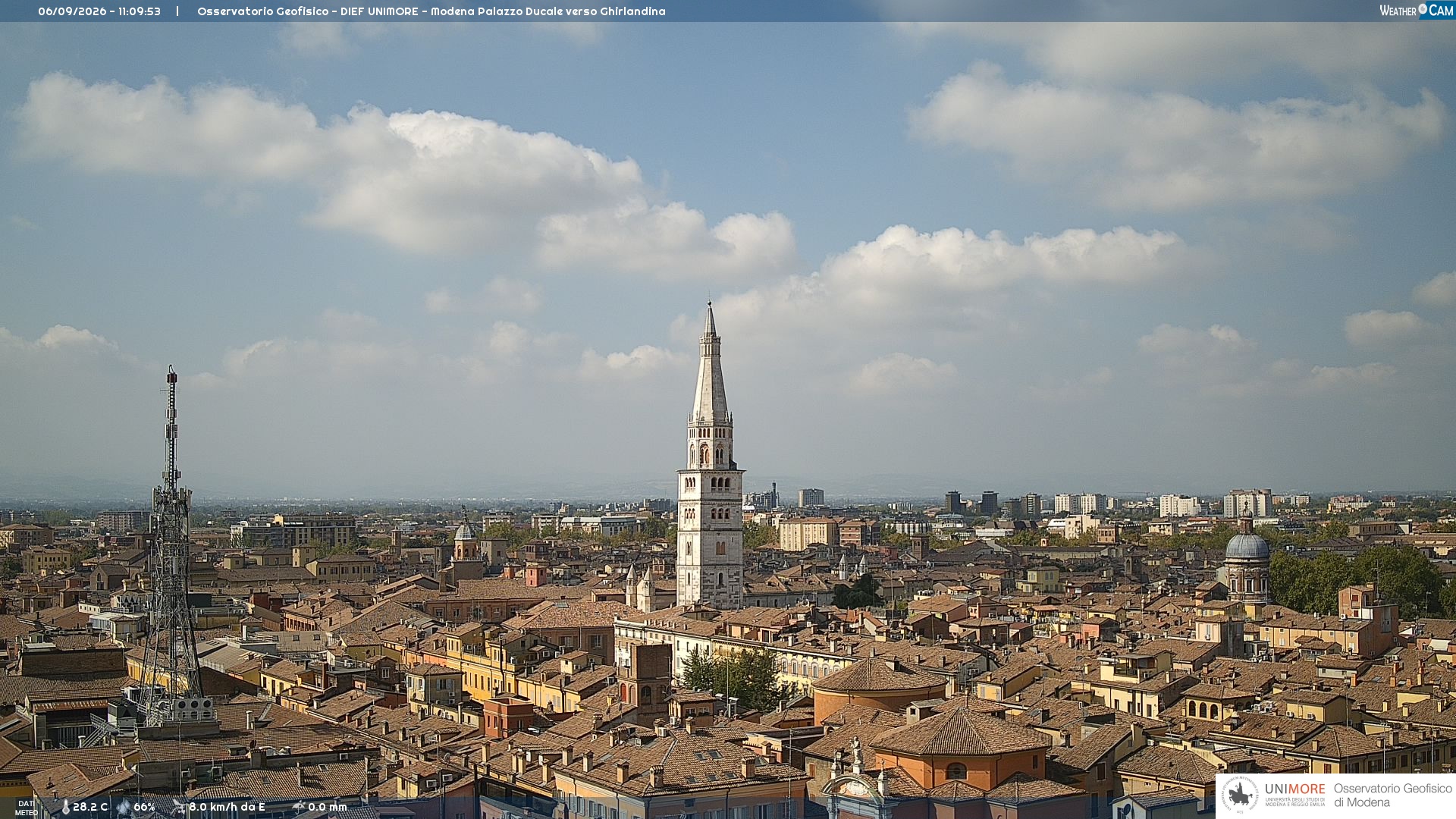Click the UNIMORE circular seal emblem
The width and height of the screenshot is (1456, 819).
(x=1240, y=795)
